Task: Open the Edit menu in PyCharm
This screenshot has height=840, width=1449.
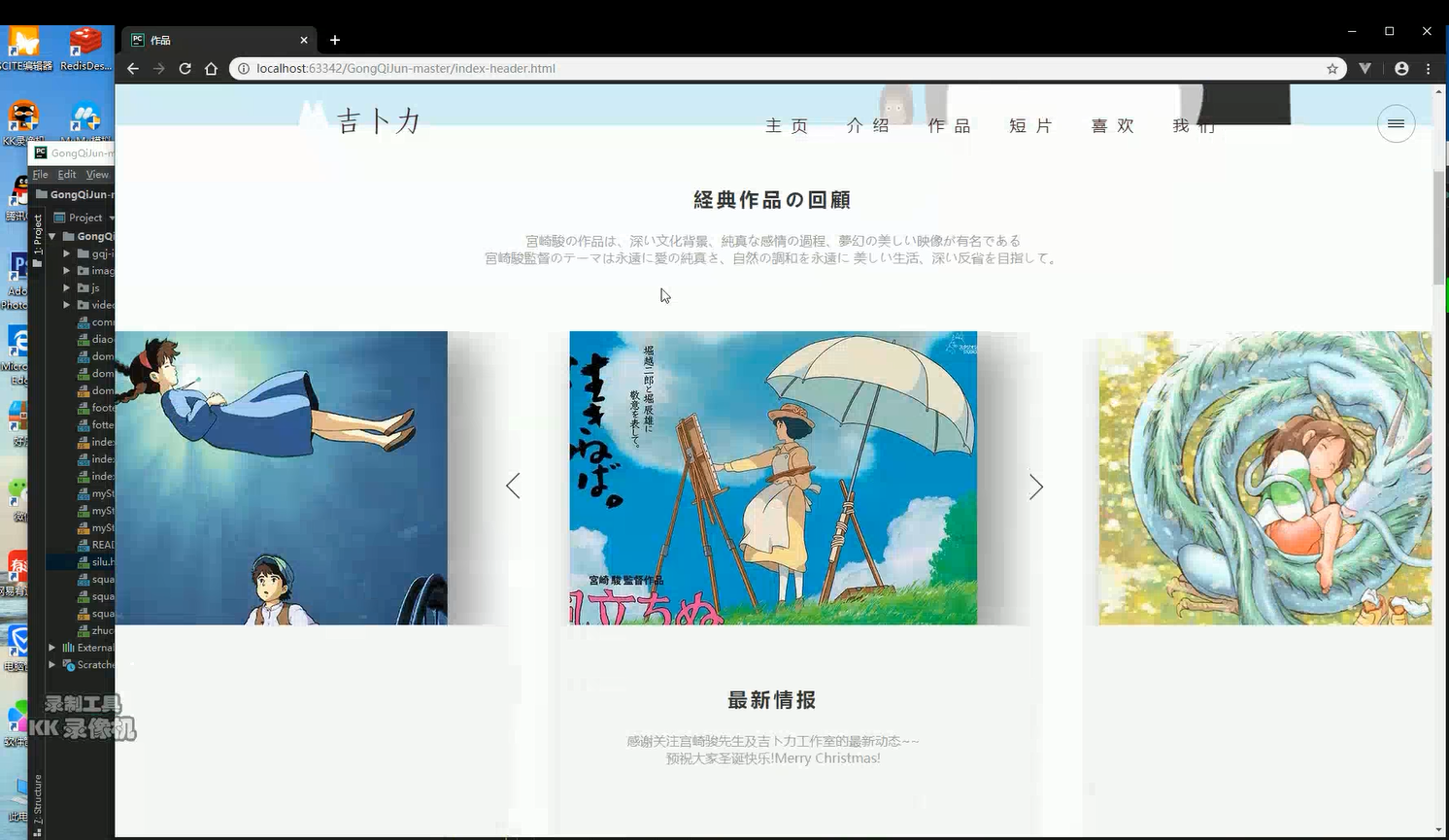Action: [x=66, y=175]
